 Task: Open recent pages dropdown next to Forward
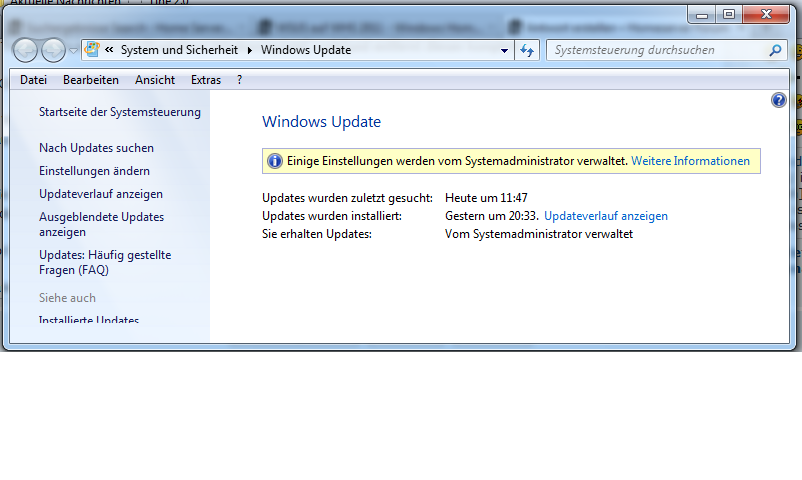[73, 51]
